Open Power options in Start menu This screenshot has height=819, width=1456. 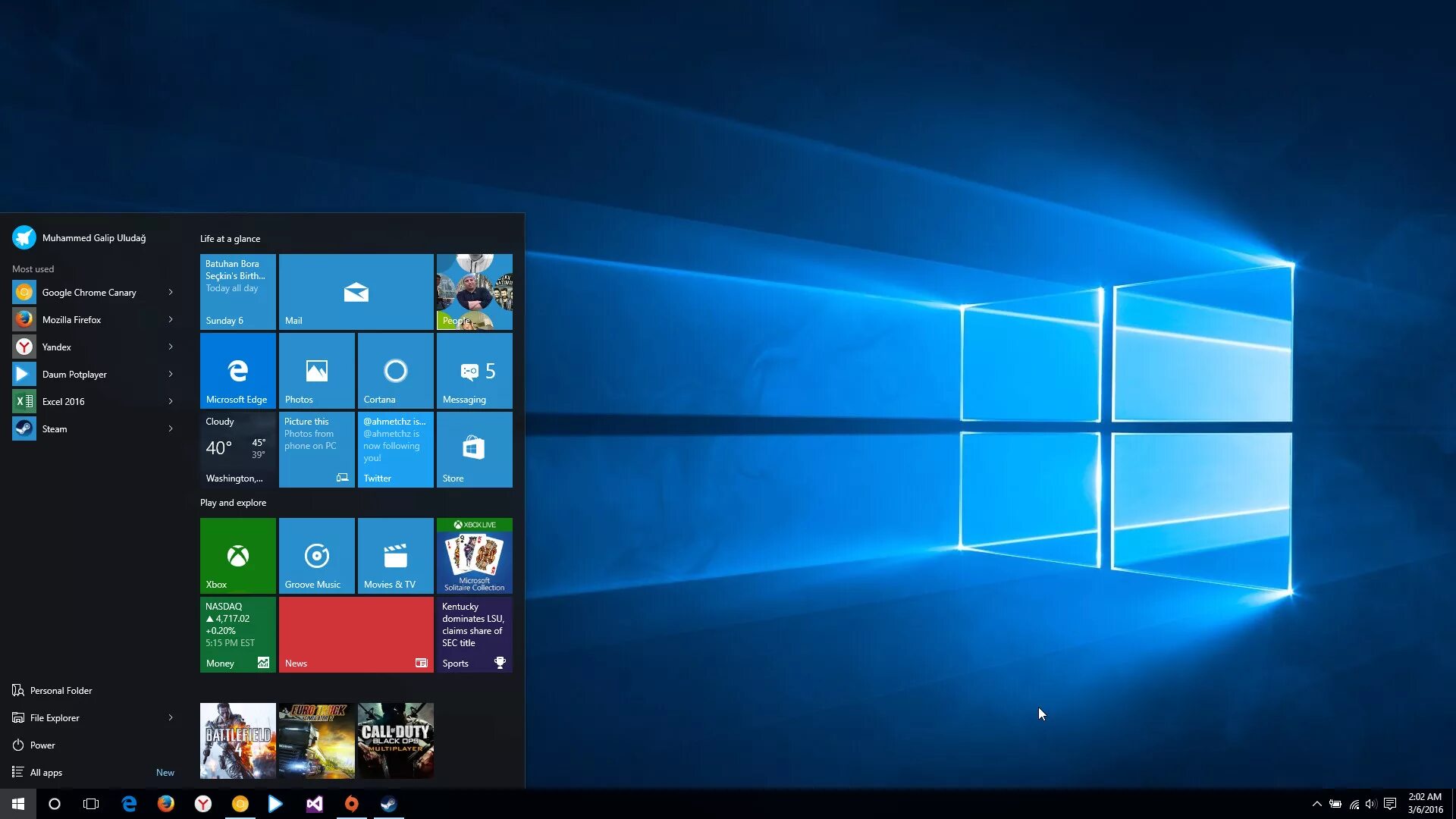pos(42,744)
